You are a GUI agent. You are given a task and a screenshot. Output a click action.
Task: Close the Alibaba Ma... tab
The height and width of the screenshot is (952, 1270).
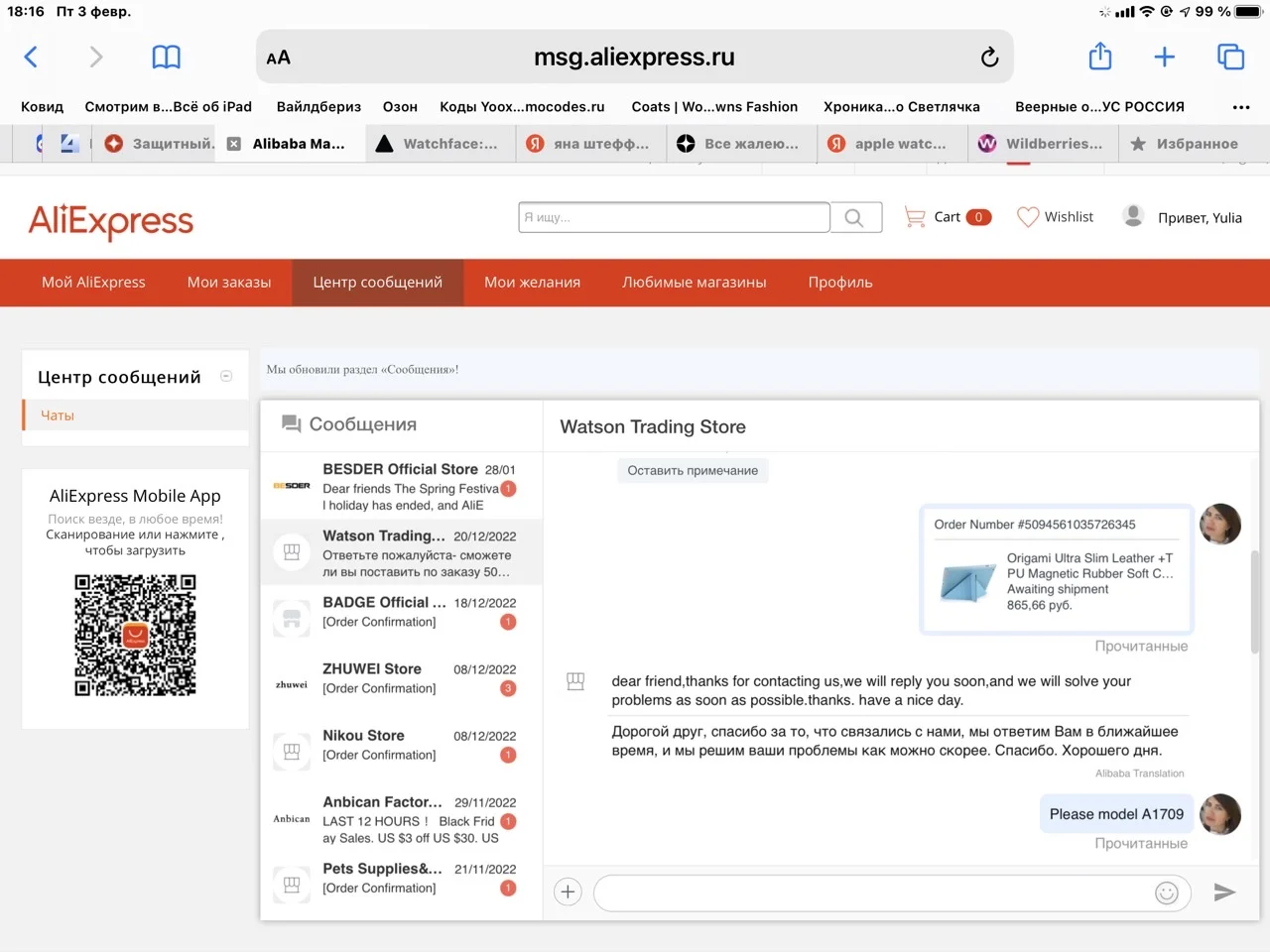click(x=234, y=144)
